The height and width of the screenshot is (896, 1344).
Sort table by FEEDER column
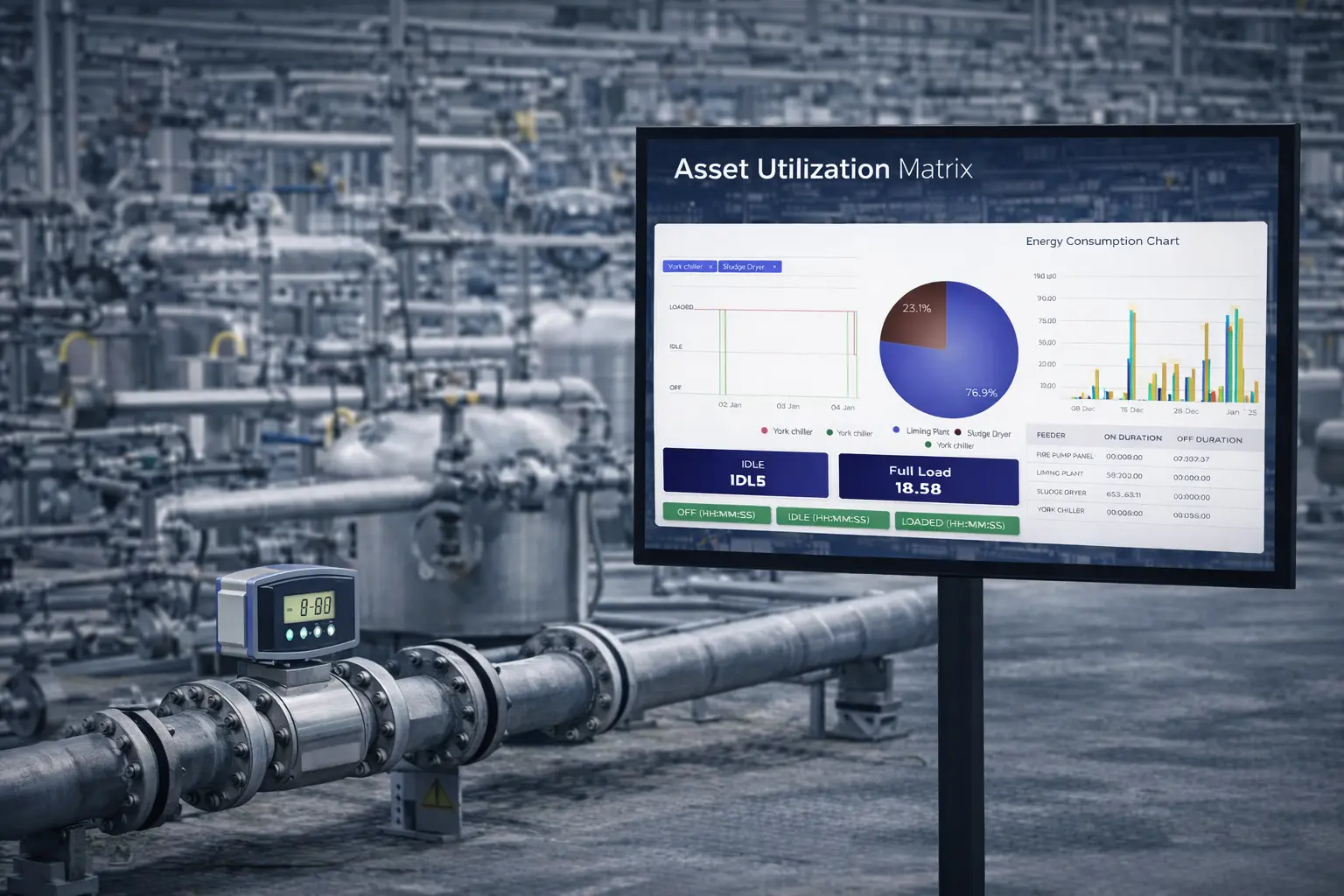[x=1051, y=435]
